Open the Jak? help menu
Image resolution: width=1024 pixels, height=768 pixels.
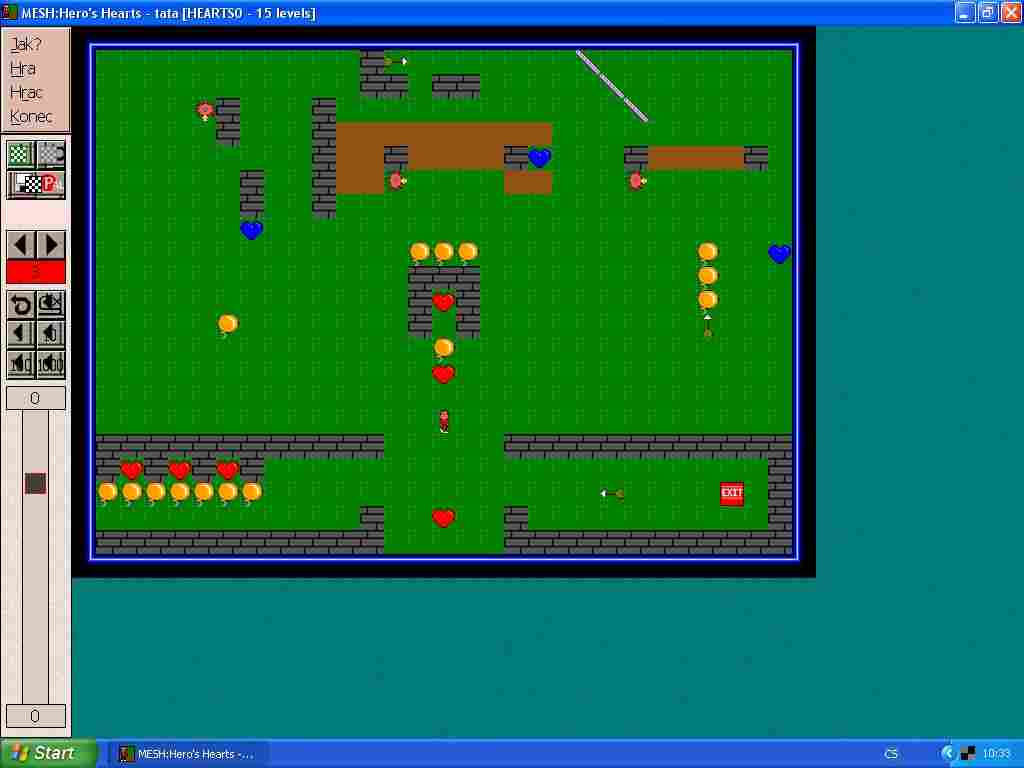coord(26,44)
